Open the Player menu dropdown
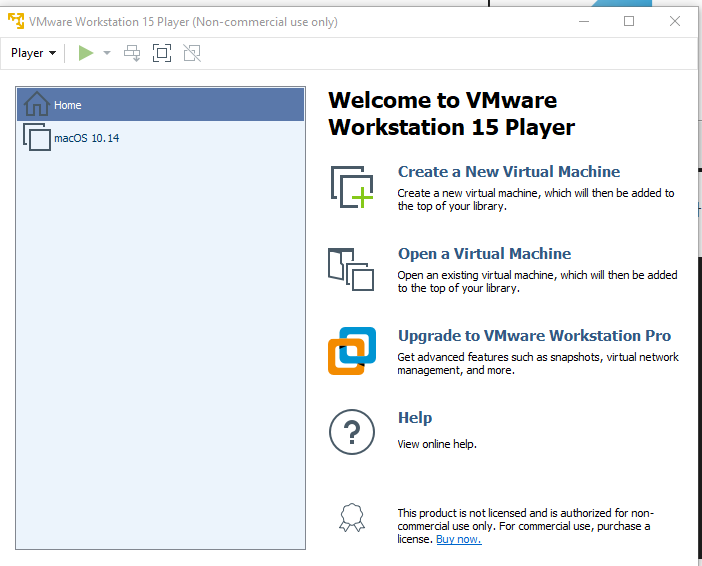This screenshot has width=702, height=566. [34, 53]
